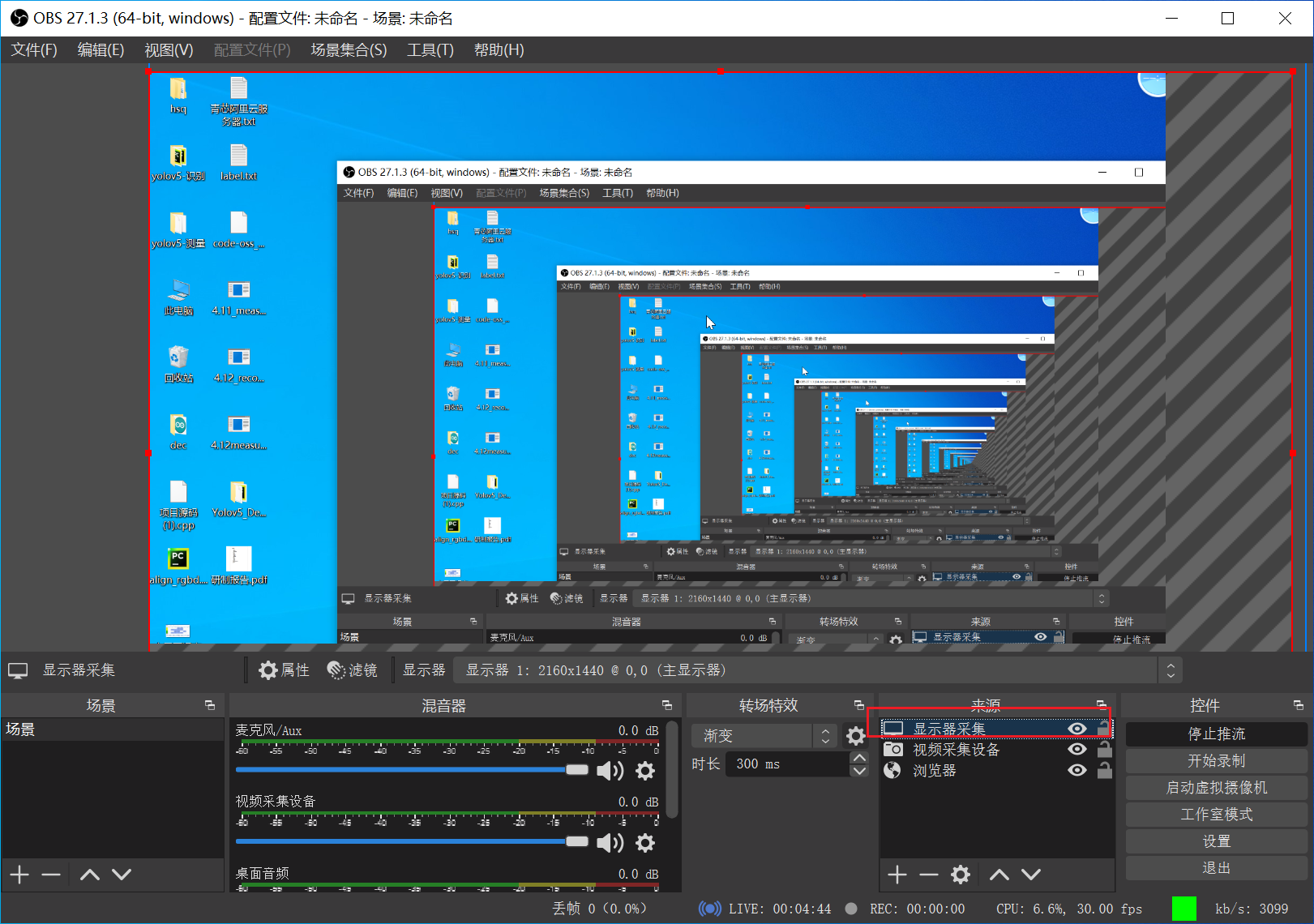Click mixer panel vertical scrollbar

(x=671, y=770)
